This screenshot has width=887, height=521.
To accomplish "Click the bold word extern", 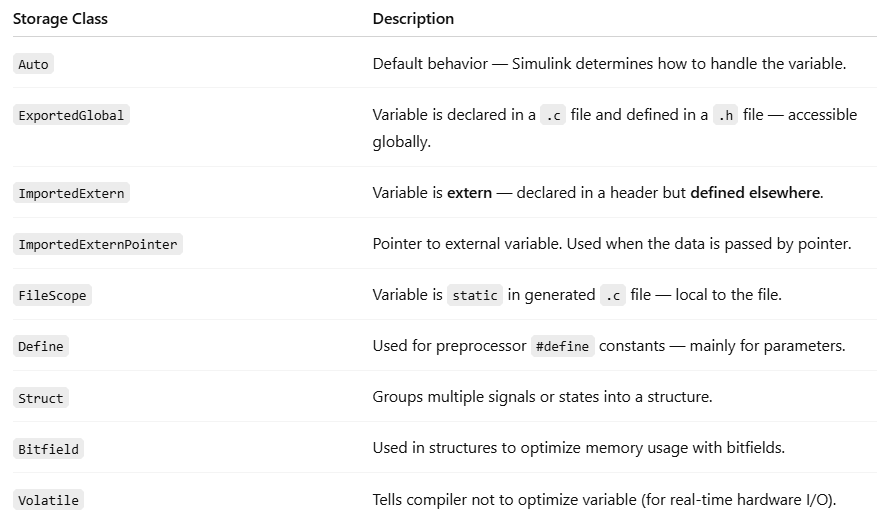I will click(469, 192).
